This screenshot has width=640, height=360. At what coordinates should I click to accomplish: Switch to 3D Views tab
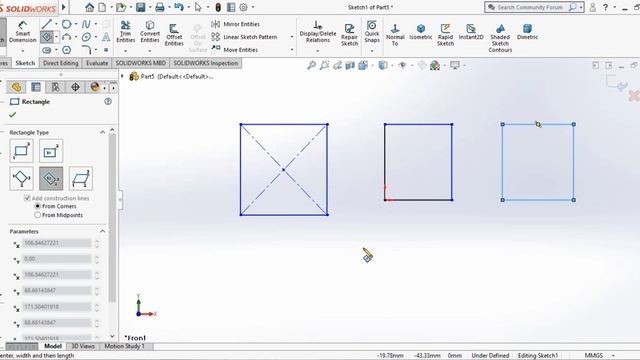click(x=83, y=346)
